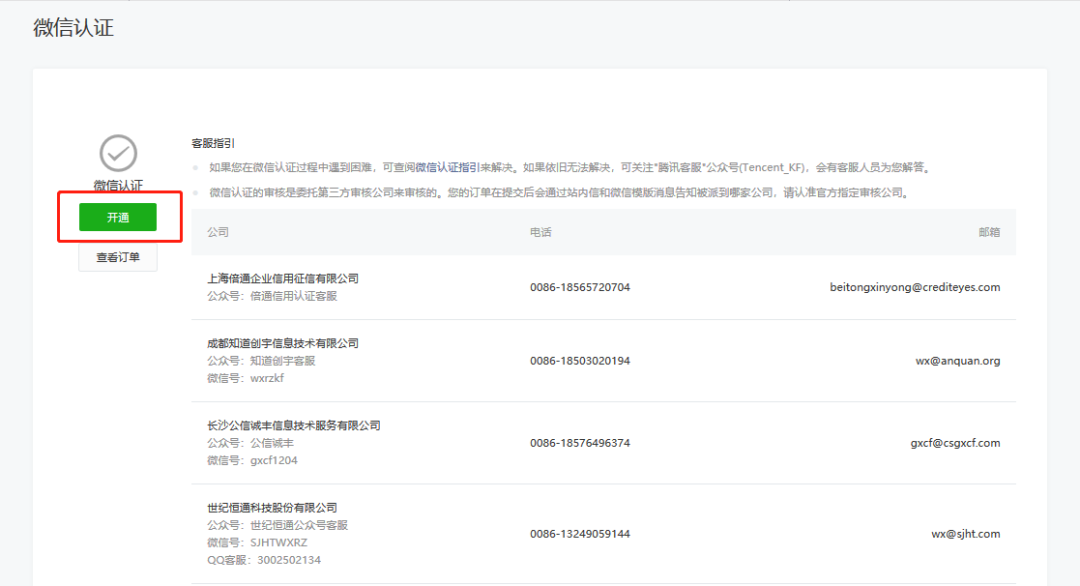
Task: Select the 微信认证 label under the checkmark
Action: pyautogui.click(x=118, y=185)
